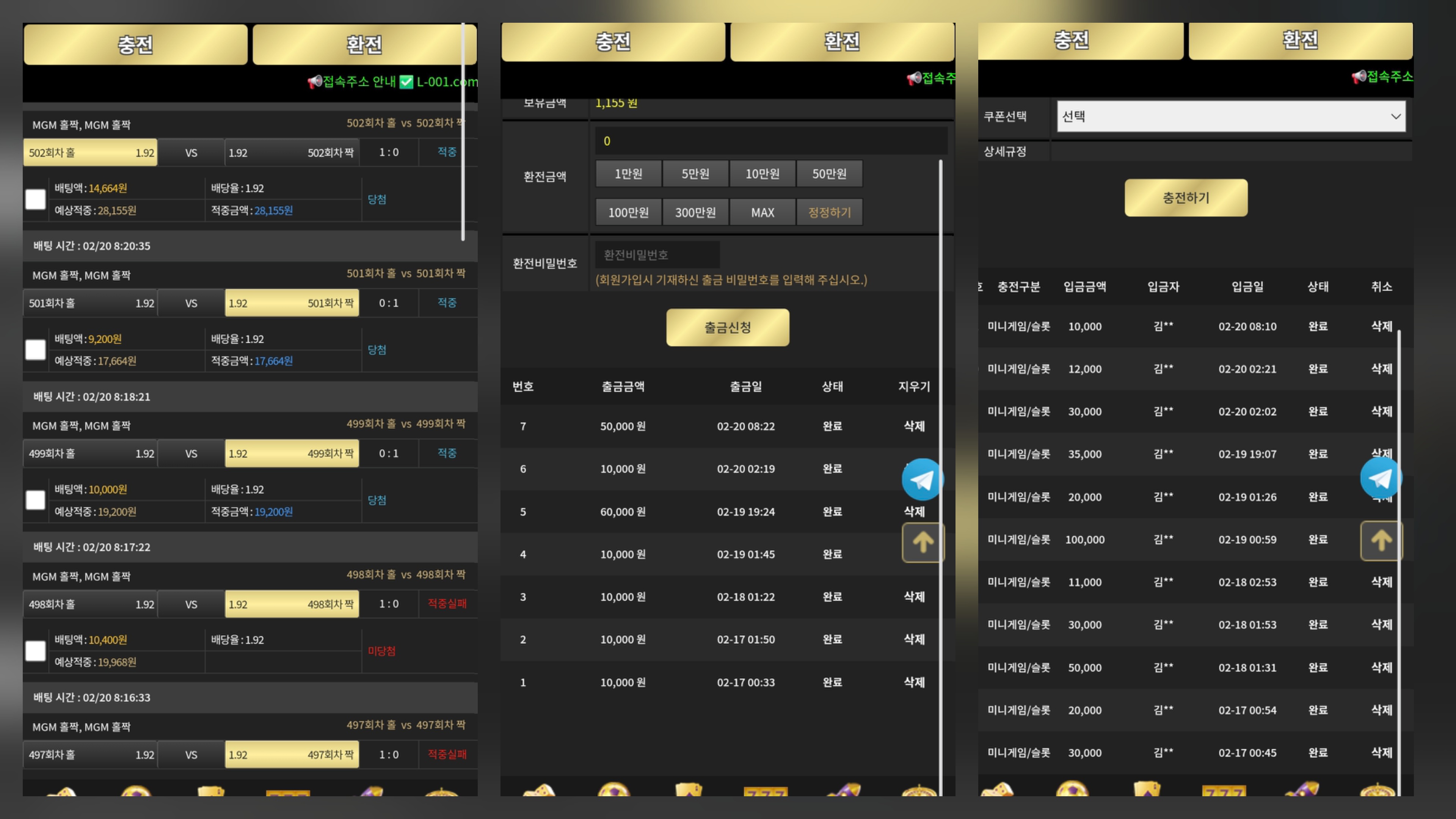Select the MAX amount button
The width and height of the screenshot is (1456, 819).
(x=762, y=212)
